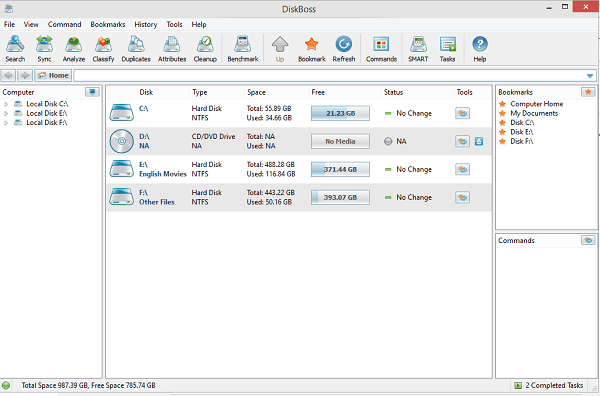Select the English Movies label
The height and width of the screenshot is (396, 600).
pos(163,174)
